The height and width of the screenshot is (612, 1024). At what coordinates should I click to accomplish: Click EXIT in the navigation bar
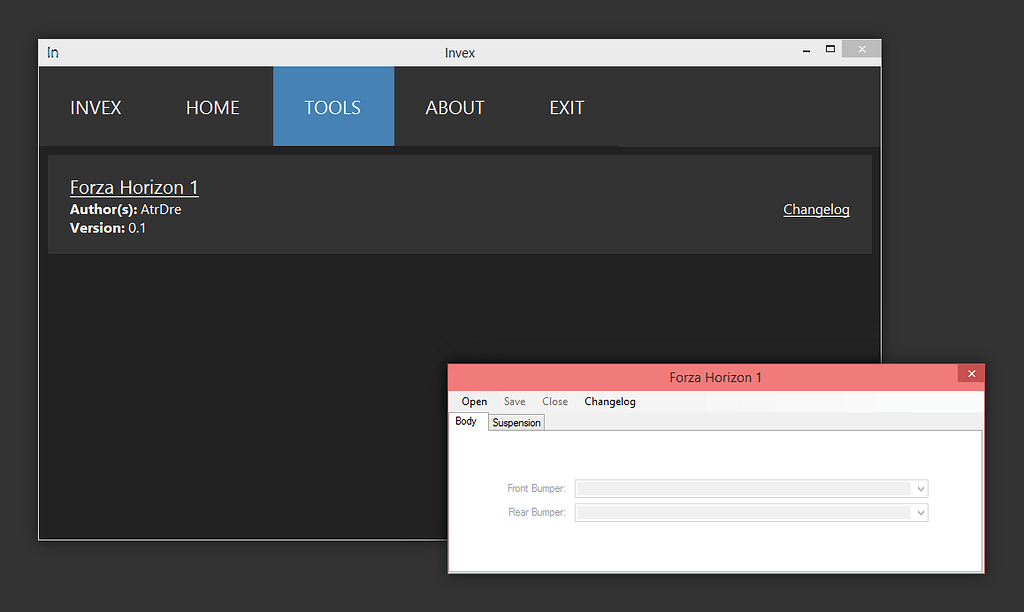tap(567, 107)
